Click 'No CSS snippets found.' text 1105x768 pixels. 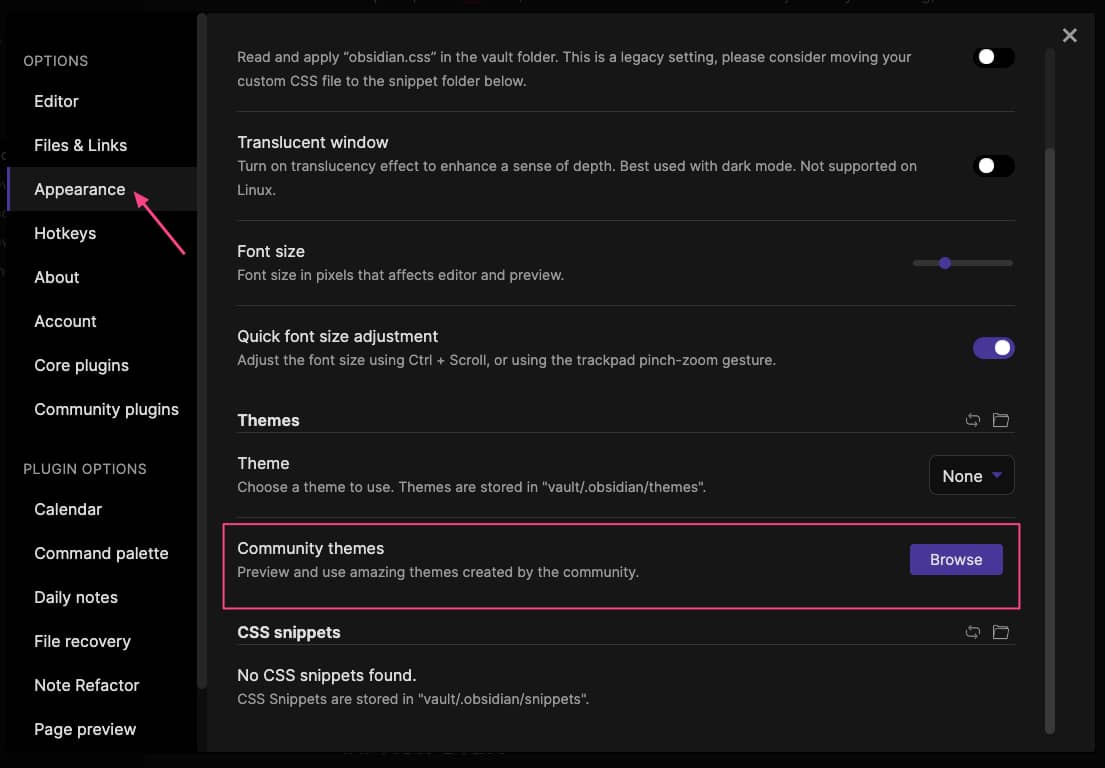(326, 675)
